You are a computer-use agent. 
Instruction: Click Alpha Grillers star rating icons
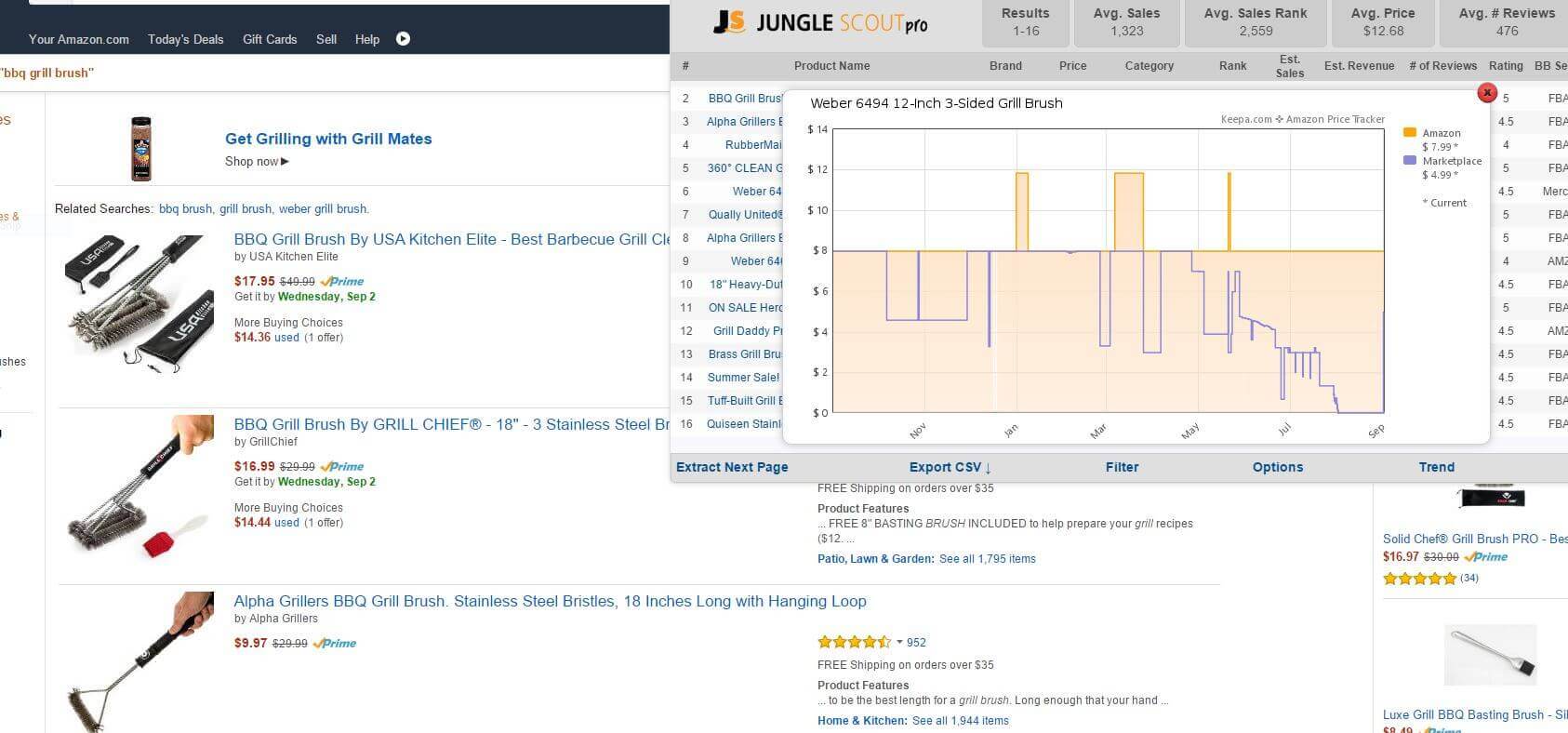[x=854, y=642]
